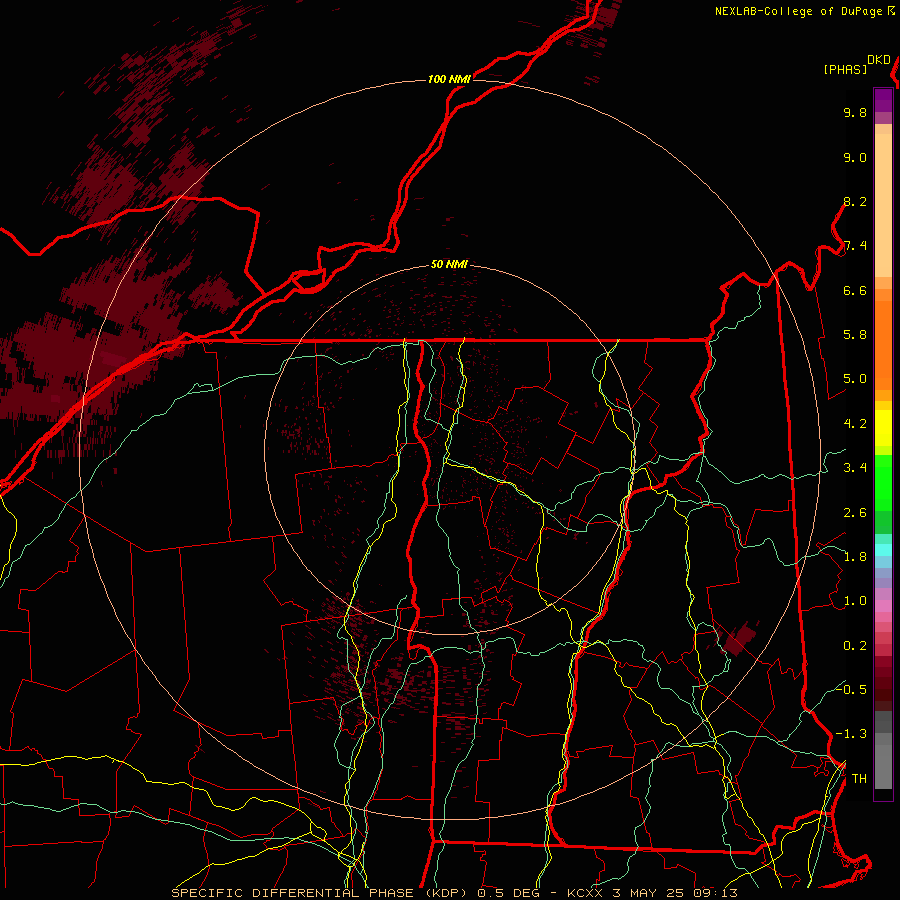
Task: Click the small dark red echo patch in southeast
Action: coord(739,638)
